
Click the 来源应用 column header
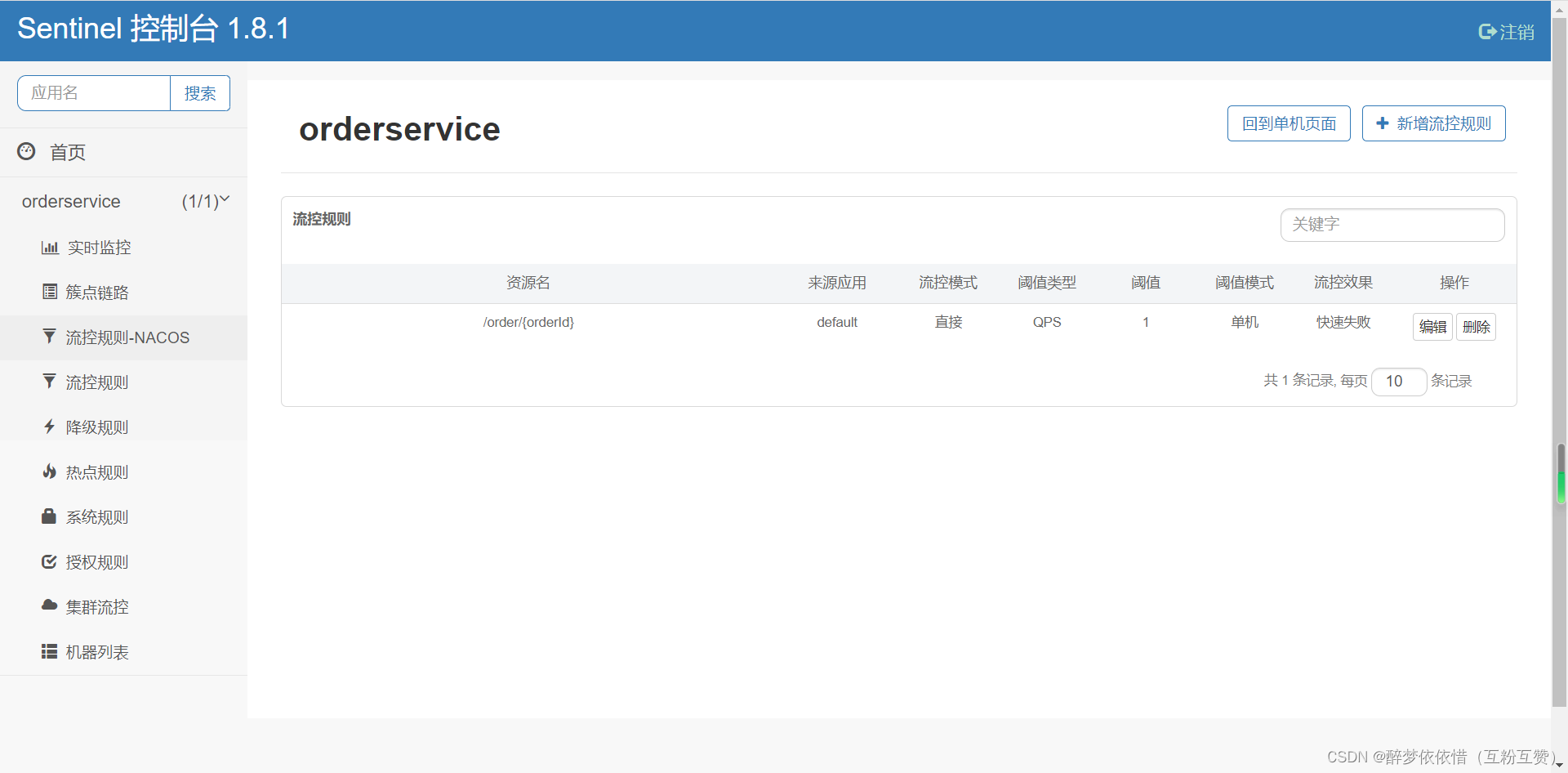tap(837, 283)
